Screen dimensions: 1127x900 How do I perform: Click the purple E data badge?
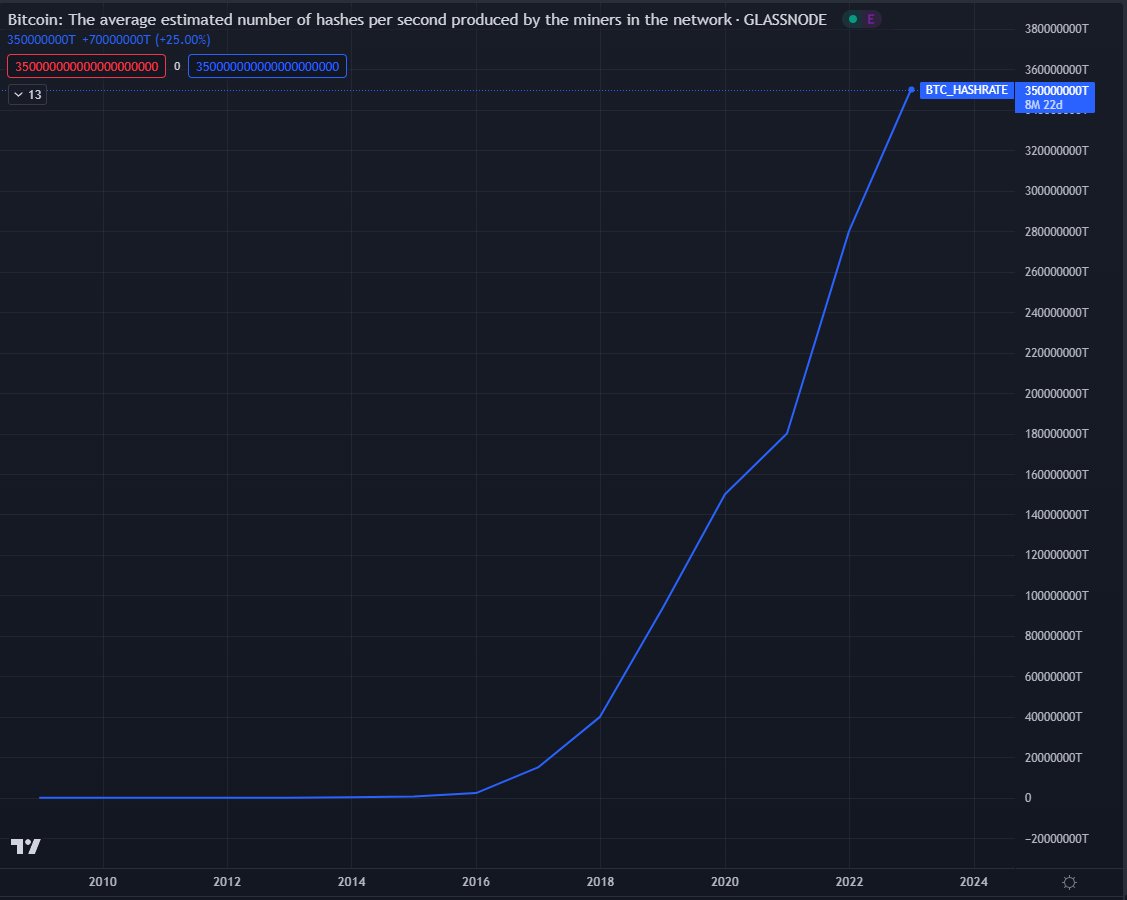870,19
